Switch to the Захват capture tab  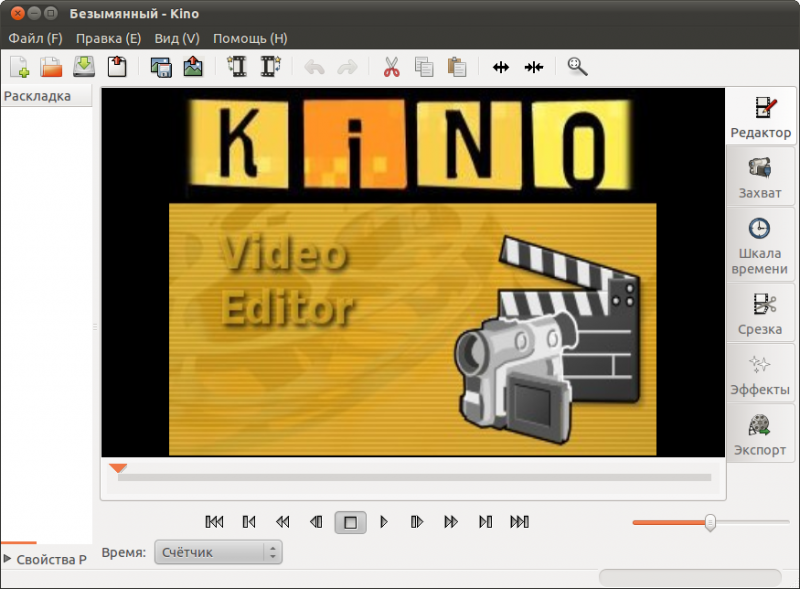[760, 177]
